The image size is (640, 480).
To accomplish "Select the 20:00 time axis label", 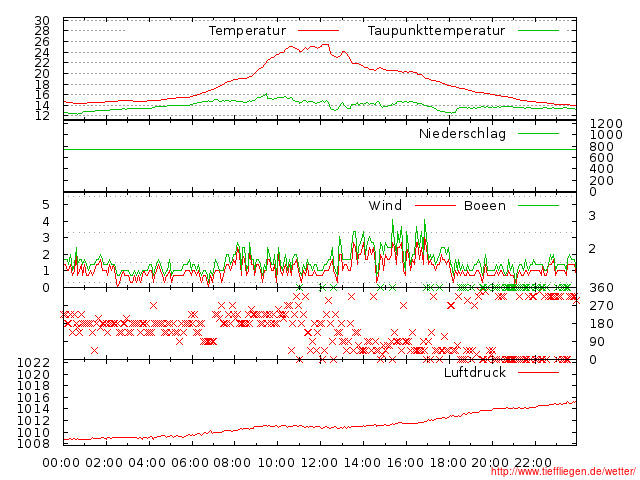I will (x=491, y=463).
